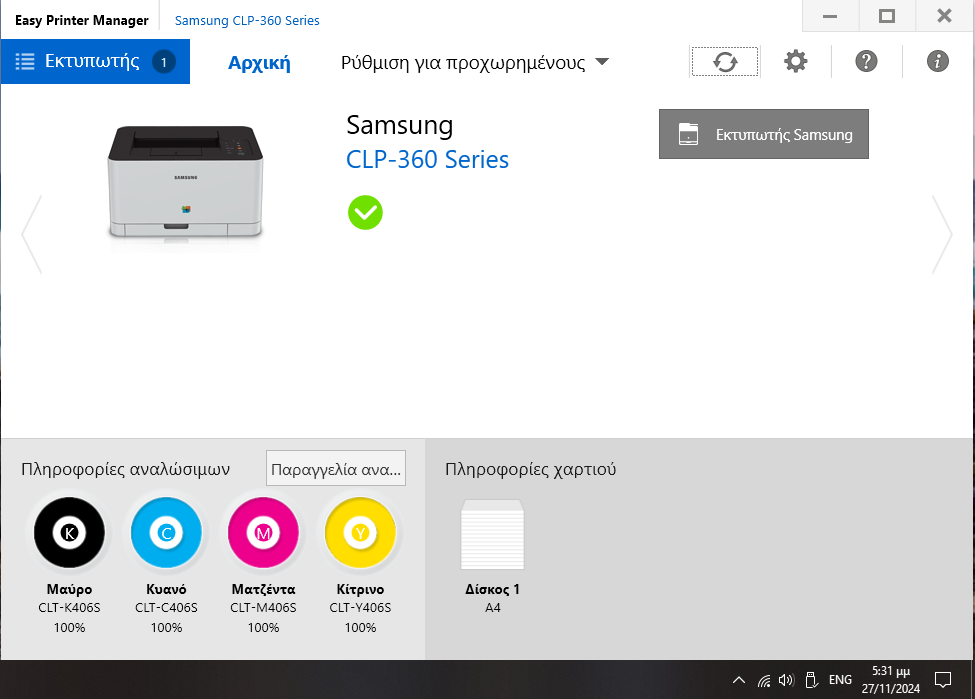The image size is (975, 699).
Task: Click the Δίσκος 1 label
Action: (x=492, y=589)
